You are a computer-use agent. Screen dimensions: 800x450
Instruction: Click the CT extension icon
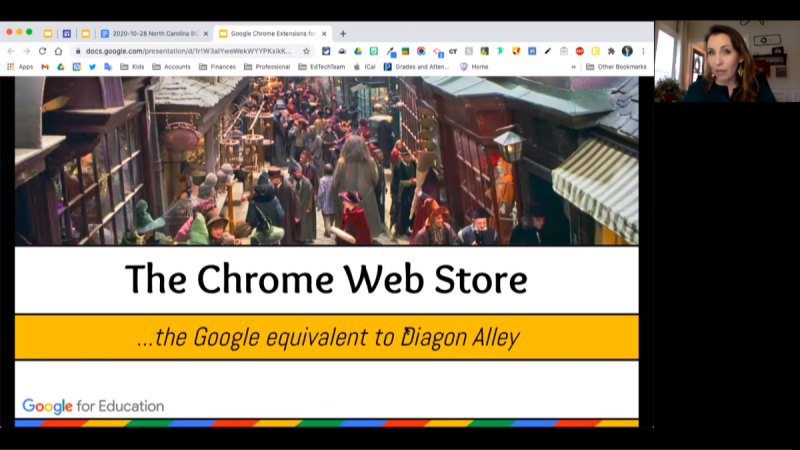(453, 51)
